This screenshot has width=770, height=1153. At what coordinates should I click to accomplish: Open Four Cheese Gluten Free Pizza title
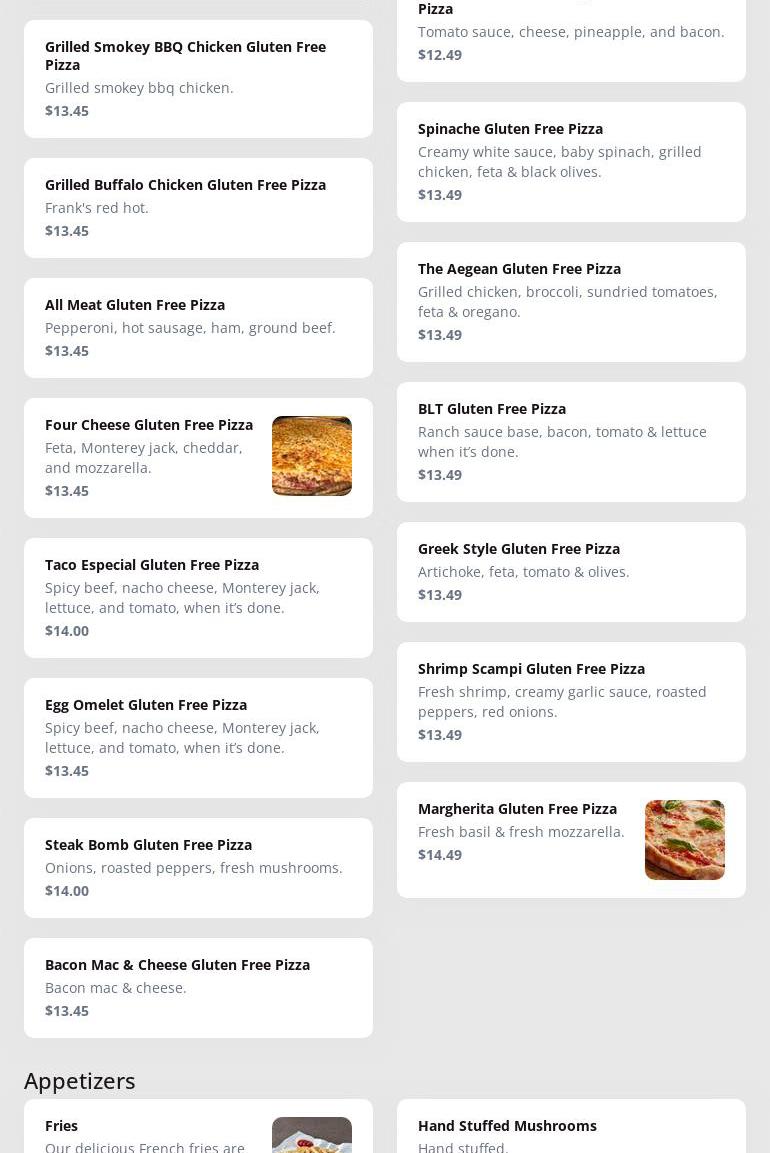149,425
